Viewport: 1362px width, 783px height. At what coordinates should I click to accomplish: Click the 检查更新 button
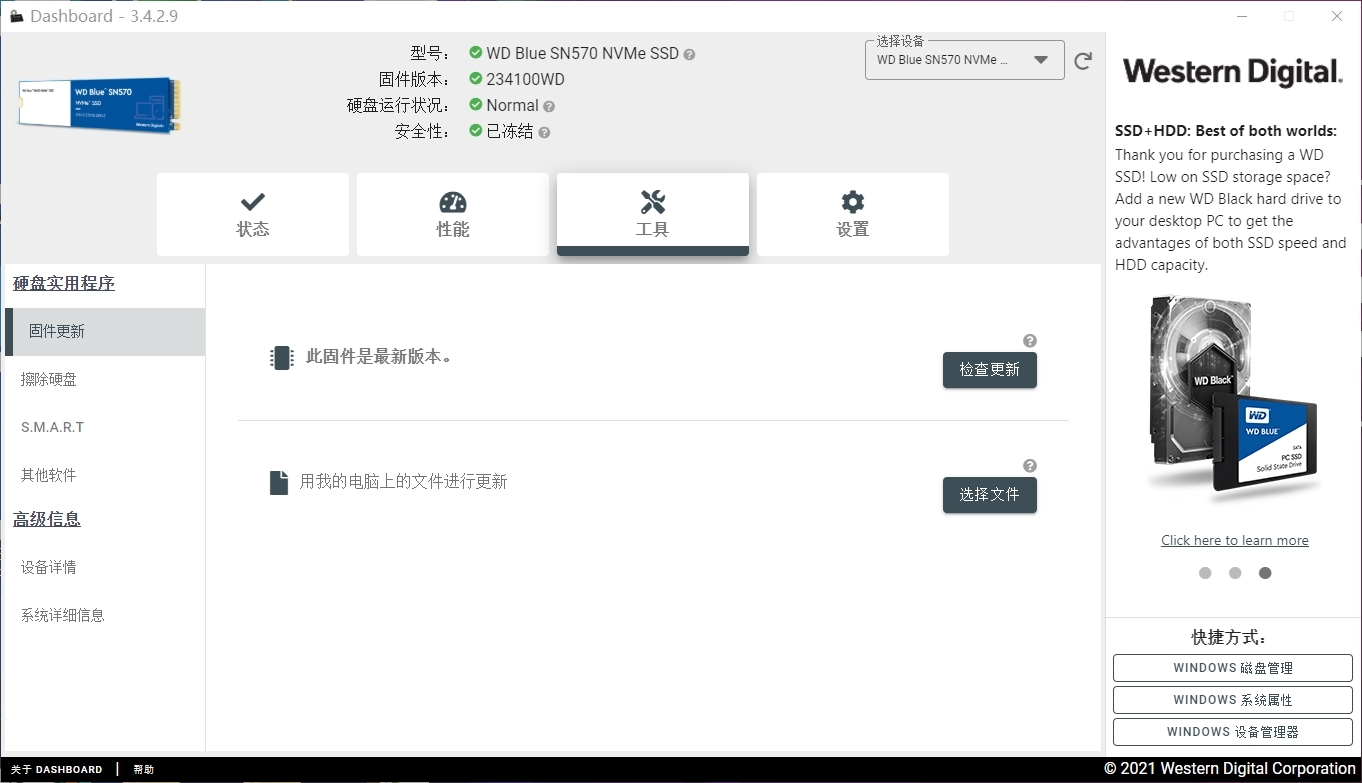990,370
